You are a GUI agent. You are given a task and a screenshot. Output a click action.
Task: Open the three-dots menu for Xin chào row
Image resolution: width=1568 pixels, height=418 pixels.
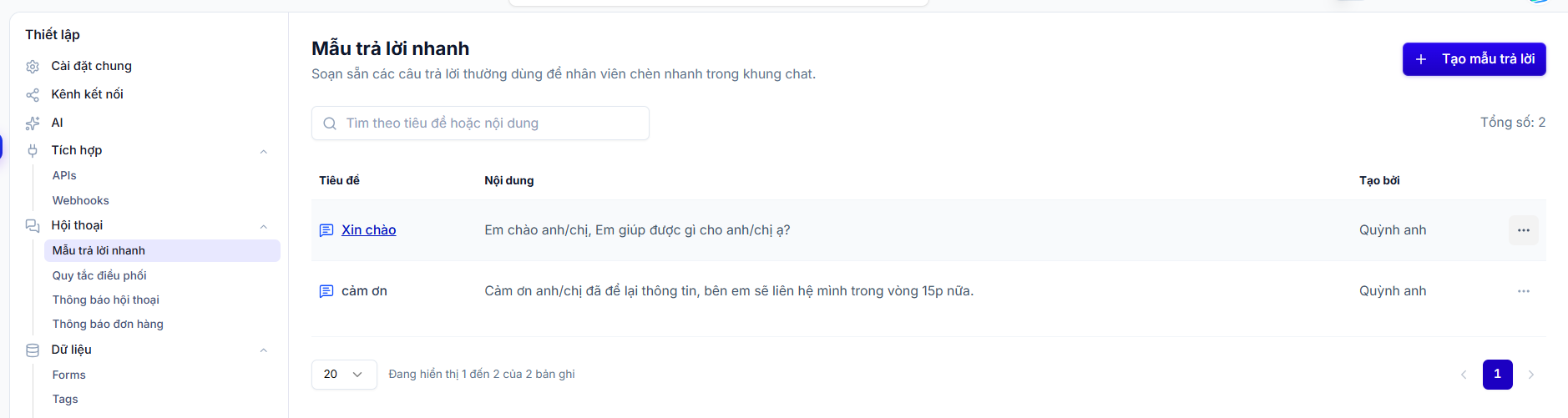[1523, 230]
